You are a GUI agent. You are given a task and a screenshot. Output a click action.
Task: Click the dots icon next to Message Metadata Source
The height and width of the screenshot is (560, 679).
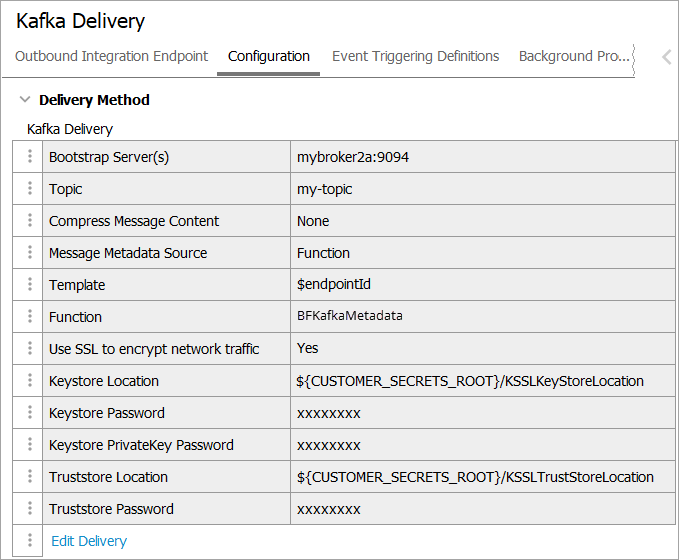pos(30,253)
